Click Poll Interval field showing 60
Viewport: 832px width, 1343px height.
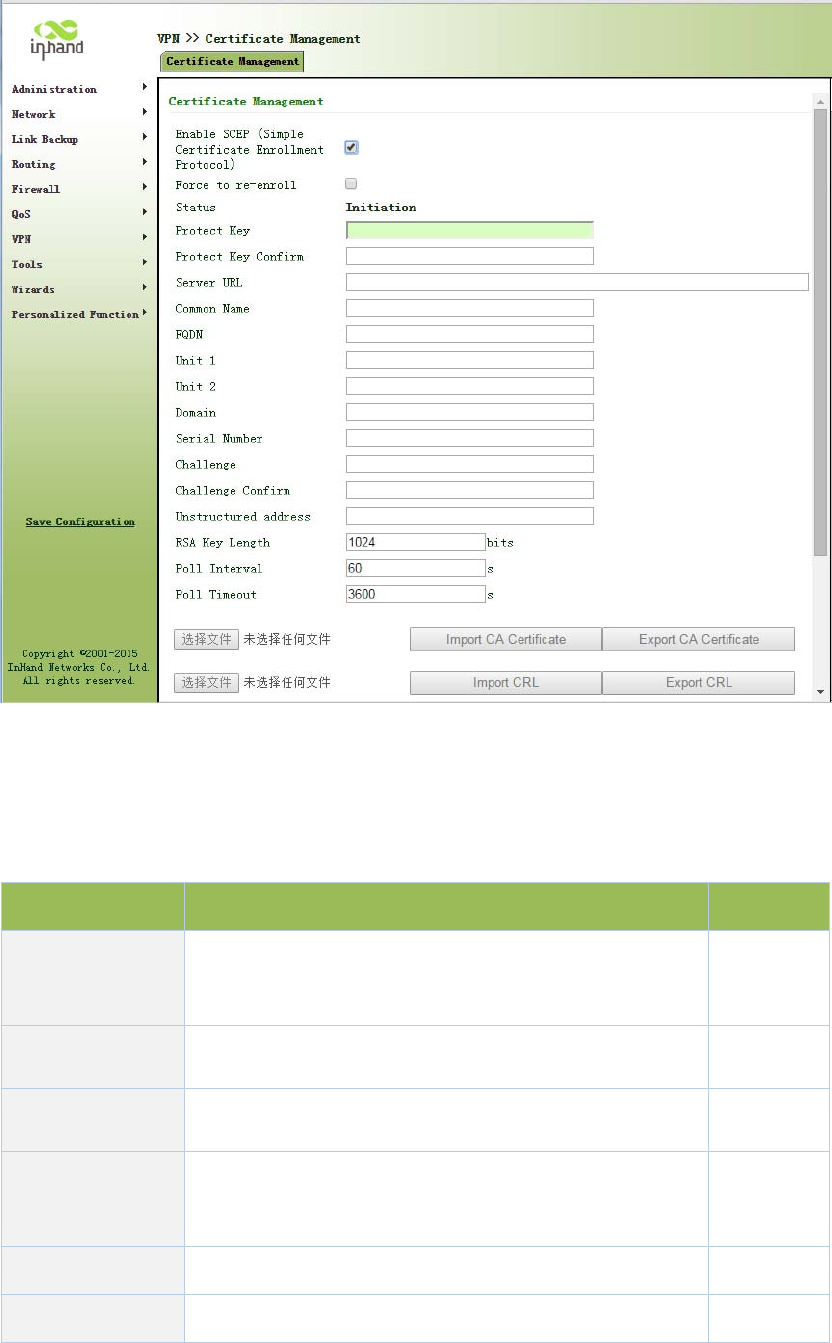pyautogui.click(x=415, y=568)
